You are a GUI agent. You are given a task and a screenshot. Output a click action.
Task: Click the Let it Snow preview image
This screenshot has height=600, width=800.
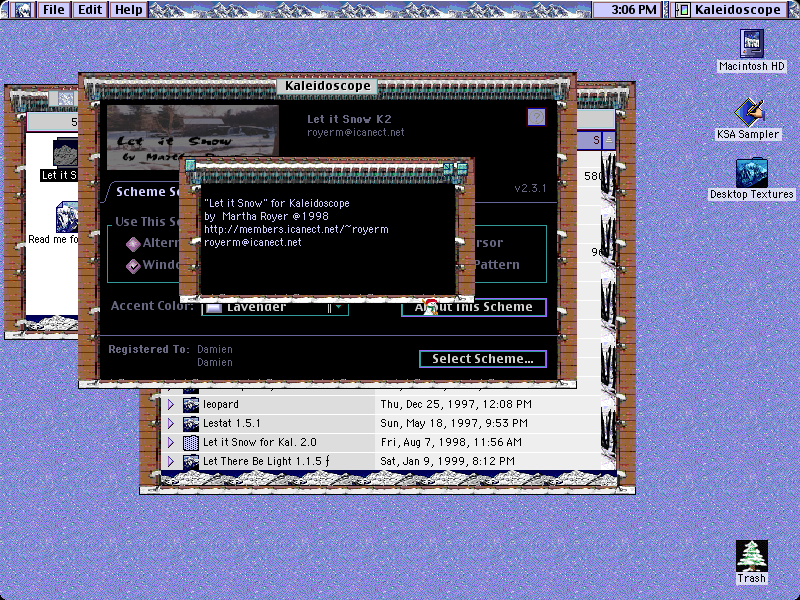tap(192, 137)
